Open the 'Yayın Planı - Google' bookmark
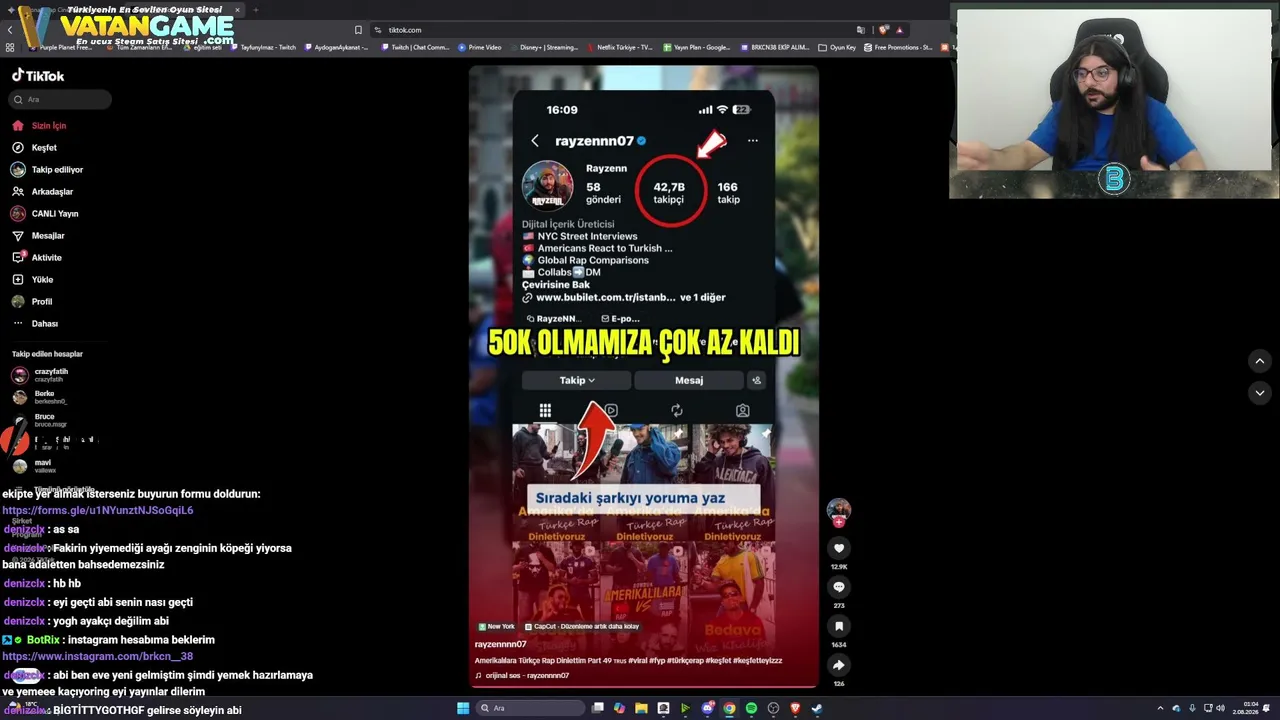The height and width of the screenshot is (720, 1280). click(697, 47)
